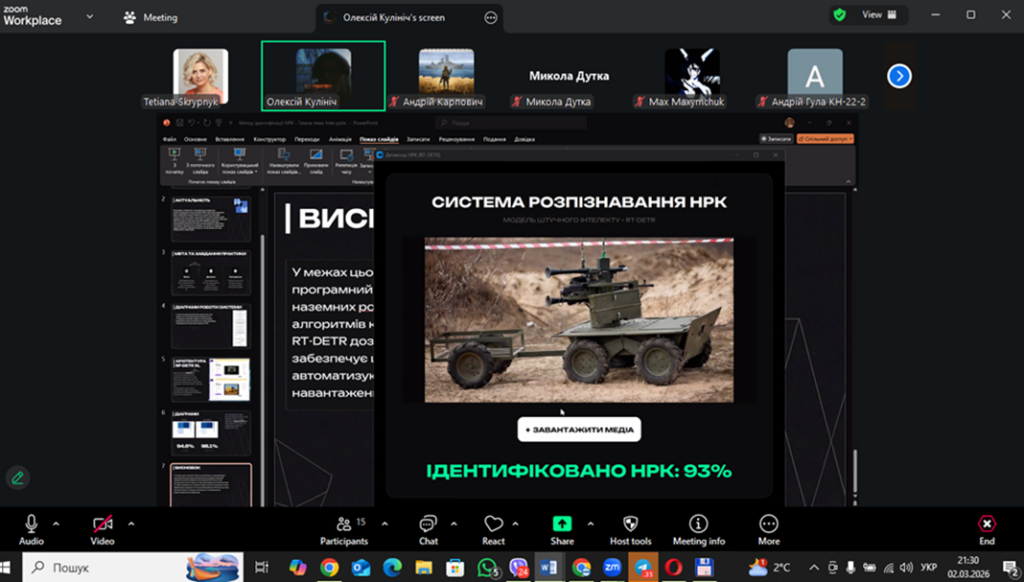The image size is (1024, 582).
Task: Open the Zoom Workplace dropdown chevron
Action: tap(89, 17)
